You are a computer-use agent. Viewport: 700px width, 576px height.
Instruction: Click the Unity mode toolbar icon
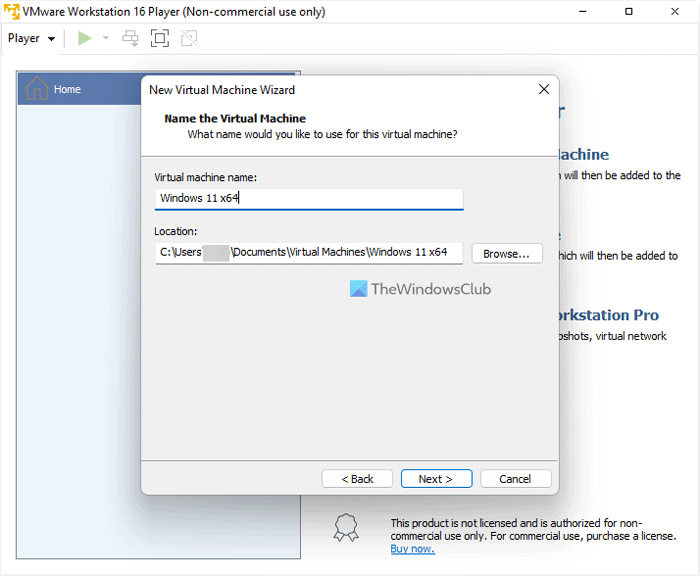[189, 38]
